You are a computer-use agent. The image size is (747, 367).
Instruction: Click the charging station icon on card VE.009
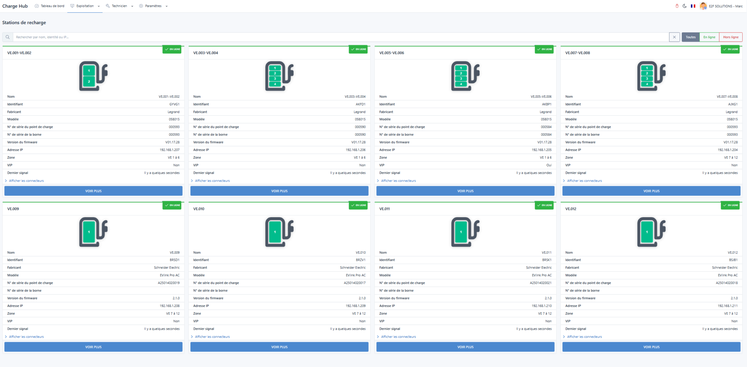coord(93,232)
